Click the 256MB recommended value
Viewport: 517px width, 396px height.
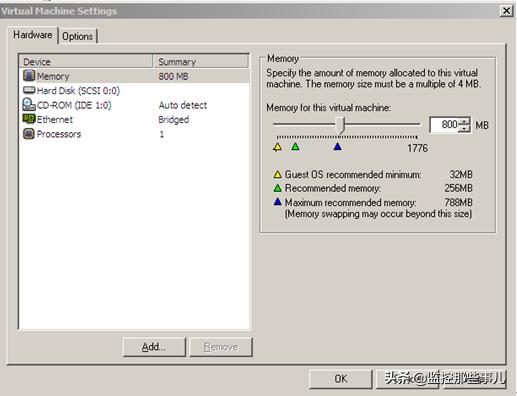point(459,188)
